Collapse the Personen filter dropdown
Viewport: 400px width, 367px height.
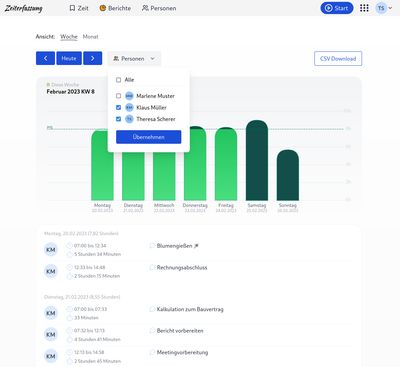[134, 59]
